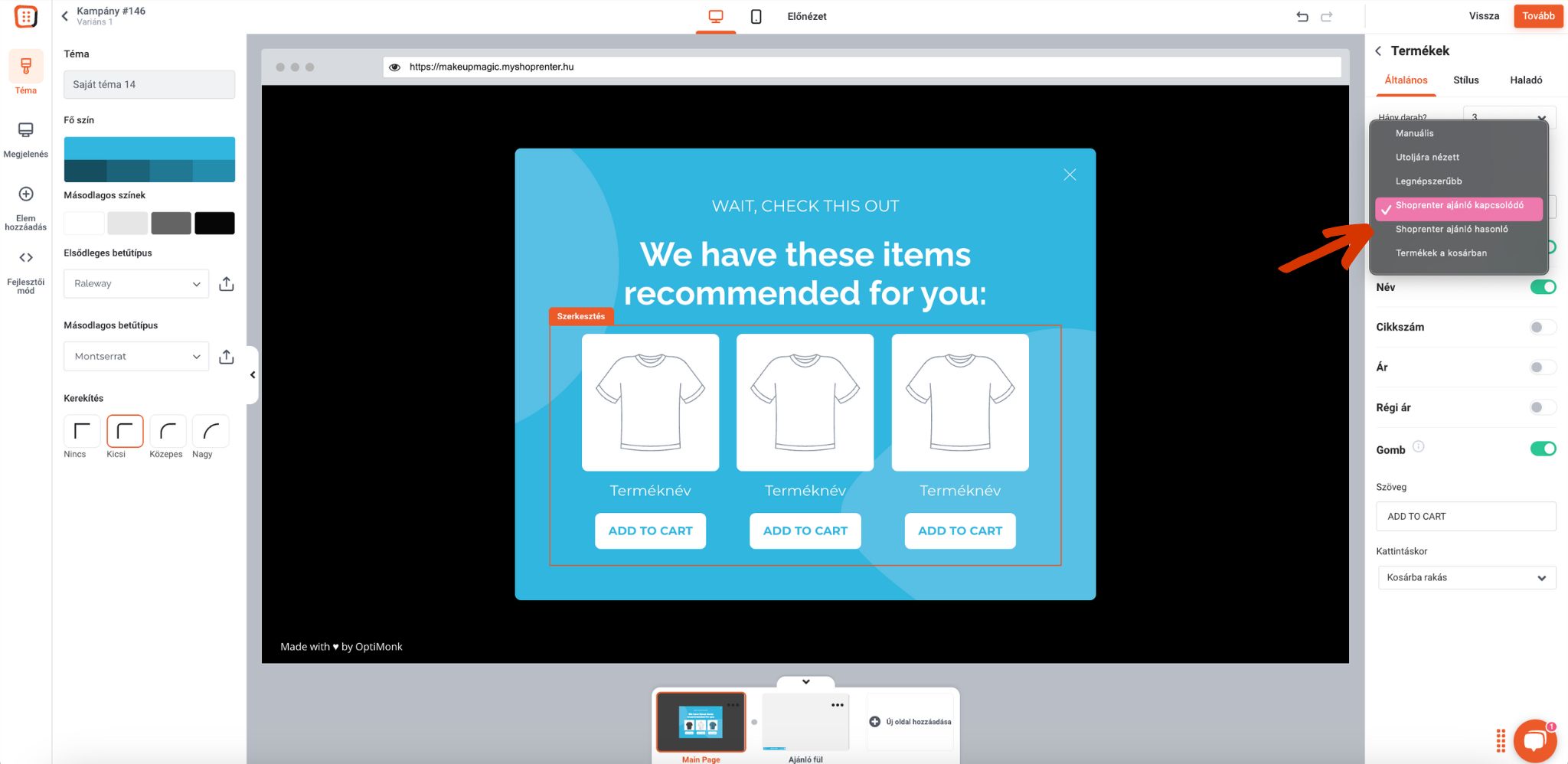Click the Vissza button
1568x764 pixels.
coord(1484,16)
